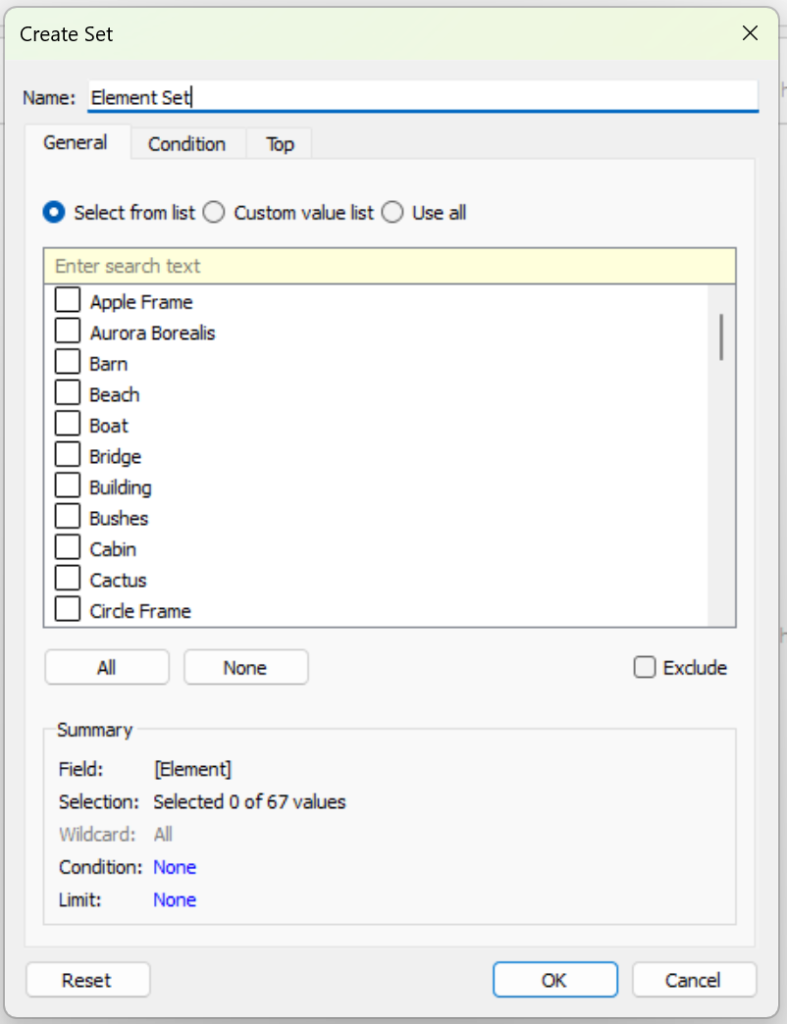This screenshot has width=787, height=1024.
Task: Select the Use all radio button
Action: point(393,212)
